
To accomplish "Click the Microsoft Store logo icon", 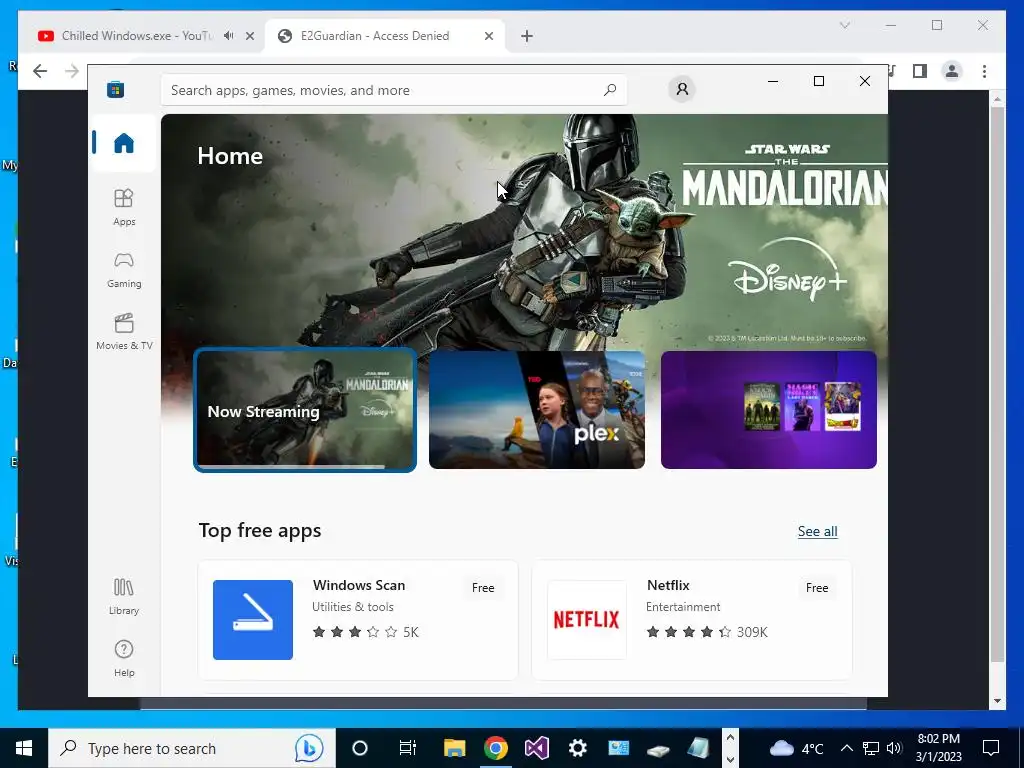I will 116,89.
